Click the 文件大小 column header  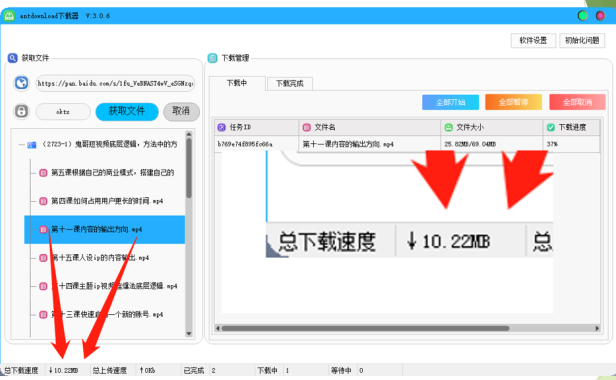pyautogui.click(x=492, y=127)
